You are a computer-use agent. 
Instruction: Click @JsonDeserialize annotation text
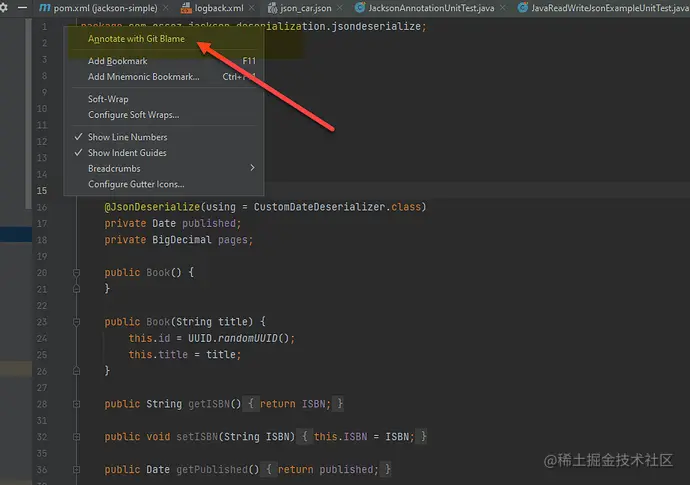pos(152,207)
